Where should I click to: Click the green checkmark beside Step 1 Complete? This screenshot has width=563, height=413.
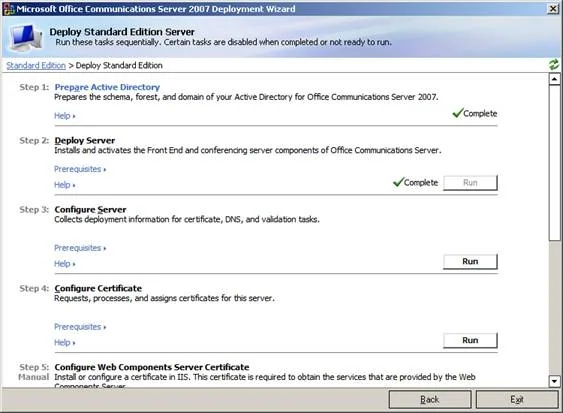point(457,113)
